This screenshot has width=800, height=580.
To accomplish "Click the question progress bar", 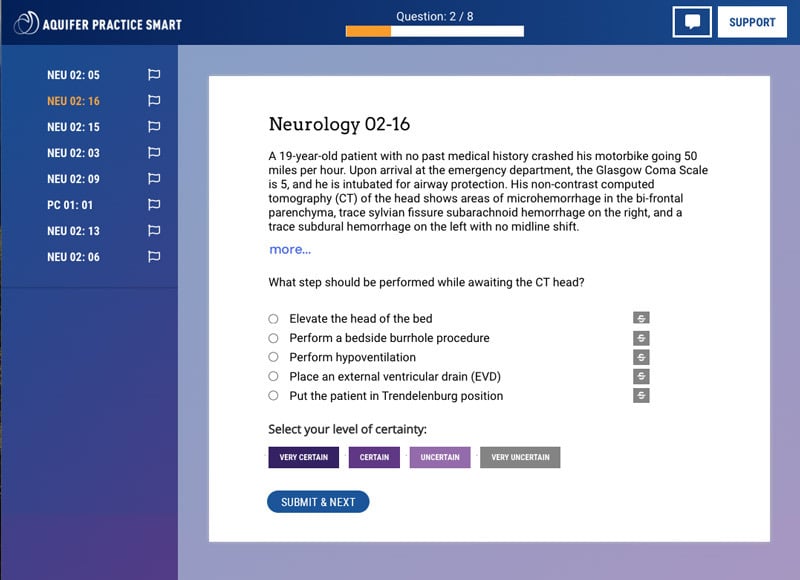I will [x=434, y=32].
